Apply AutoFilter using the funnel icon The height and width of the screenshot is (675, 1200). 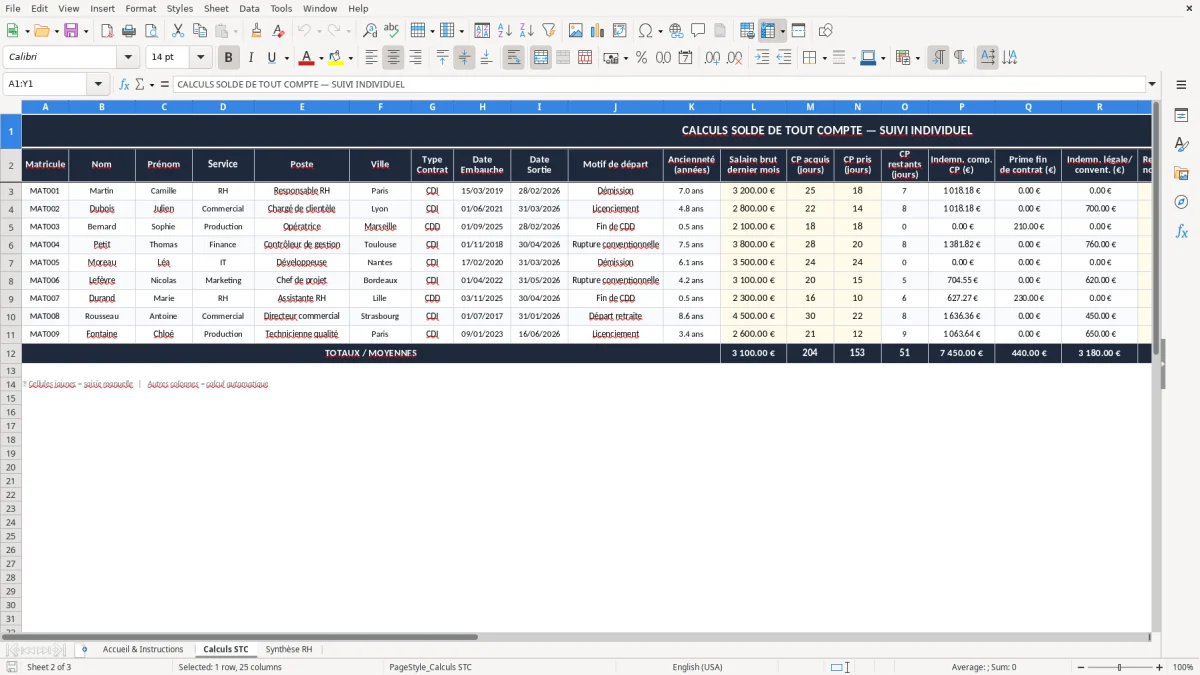pyautogui.click(x=549, y=31)
